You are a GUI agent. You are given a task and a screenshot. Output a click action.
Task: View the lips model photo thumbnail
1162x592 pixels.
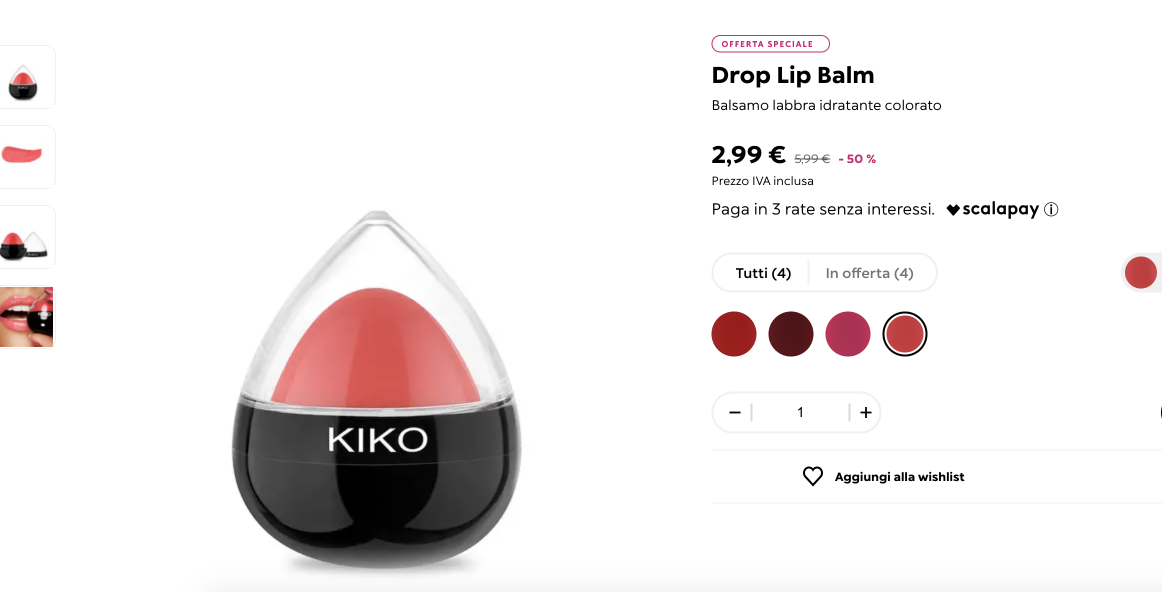coord(26,317)
